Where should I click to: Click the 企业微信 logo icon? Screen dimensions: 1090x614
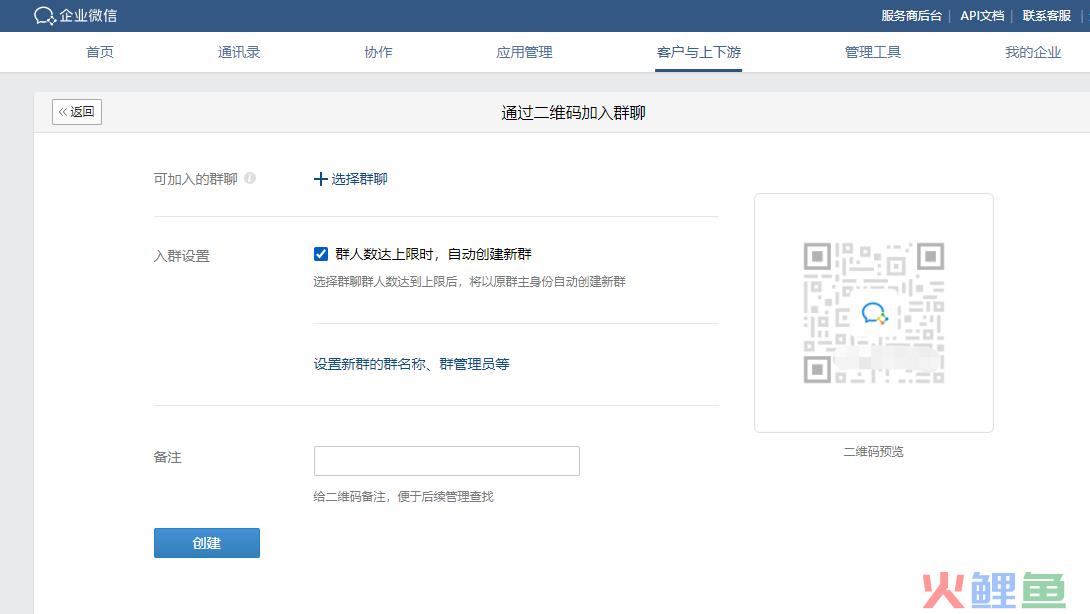[x=44, y=15]
